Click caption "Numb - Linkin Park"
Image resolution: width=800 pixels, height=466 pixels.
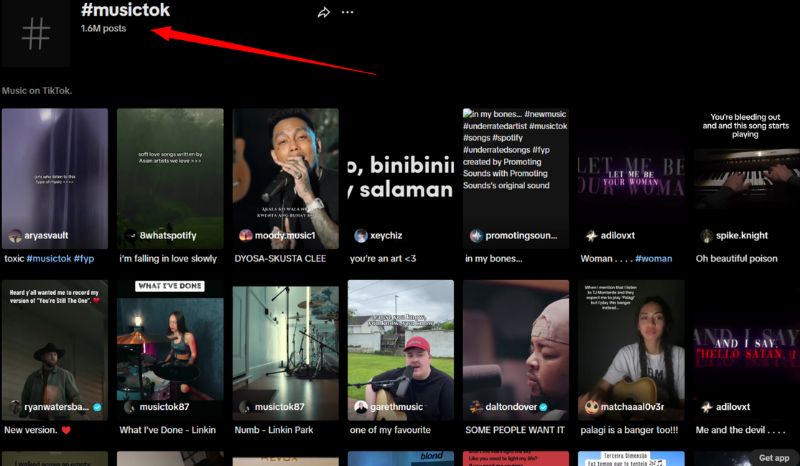pyautogui.click(x=274, y=430)
